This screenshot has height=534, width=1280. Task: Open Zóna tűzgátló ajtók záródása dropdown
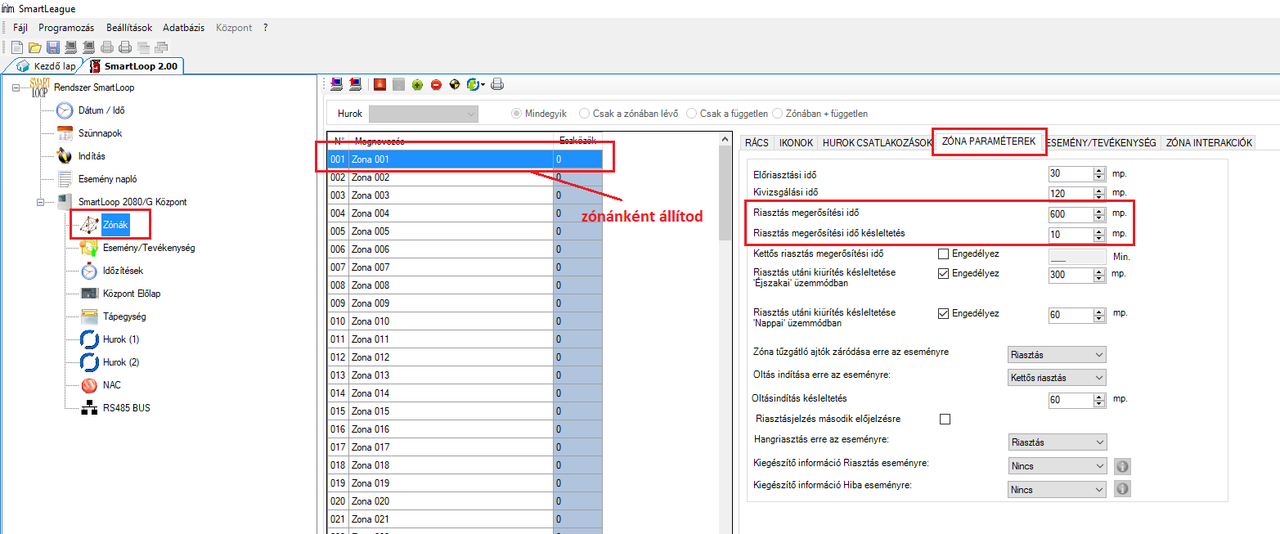point(1057,354)
